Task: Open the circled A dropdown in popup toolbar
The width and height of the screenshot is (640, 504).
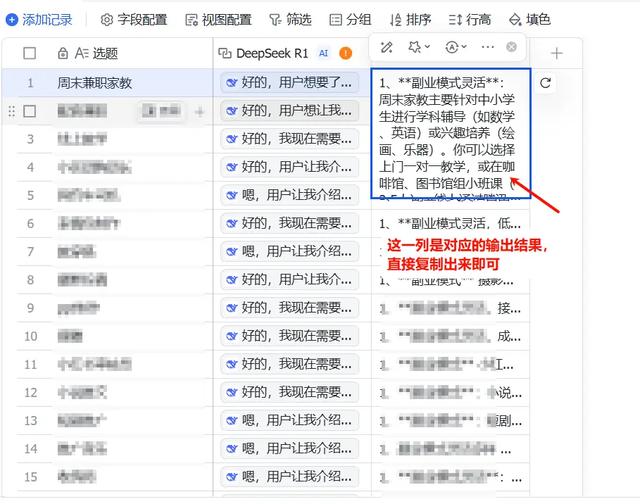Action: click(456, 47)
